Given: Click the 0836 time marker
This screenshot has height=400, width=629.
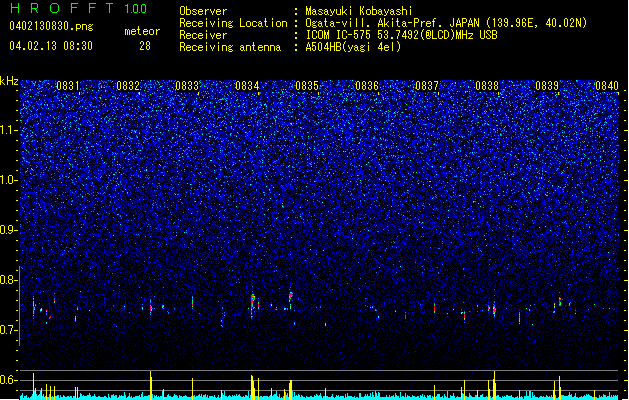Looking at the screenshot, I should (367, 85).
